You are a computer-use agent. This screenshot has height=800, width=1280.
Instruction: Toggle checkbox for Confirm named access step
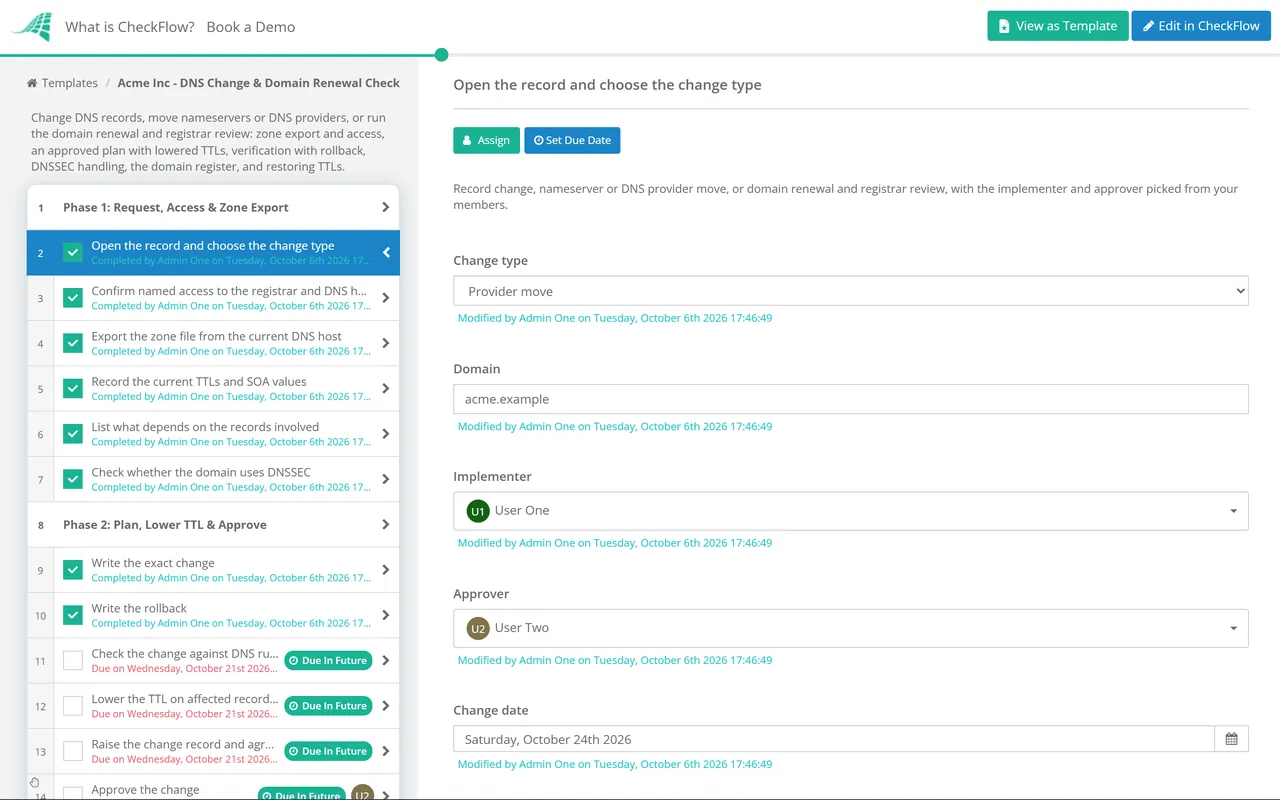point(73,298)
